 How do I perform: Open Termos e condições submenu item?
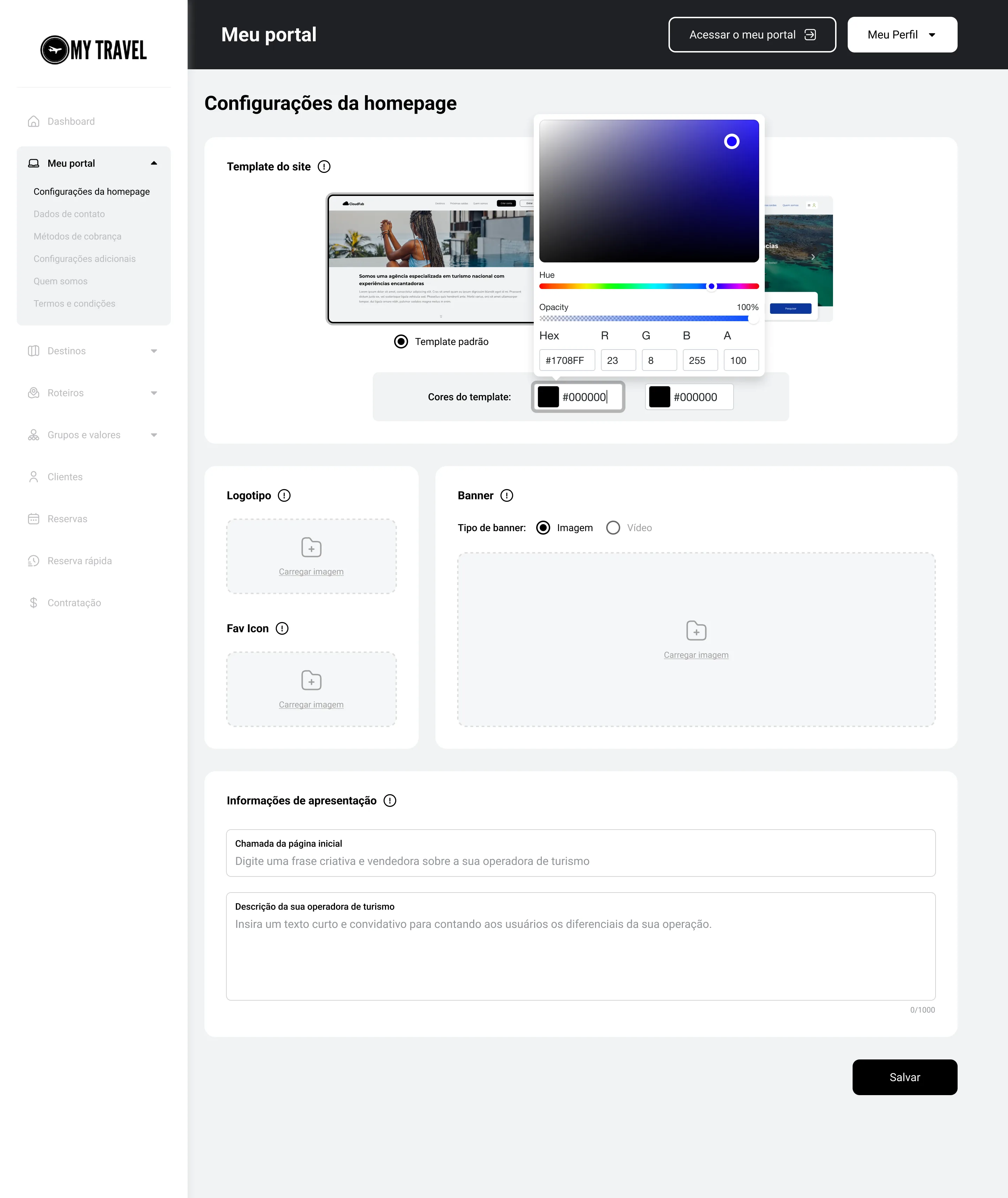(x=74, y=303)
